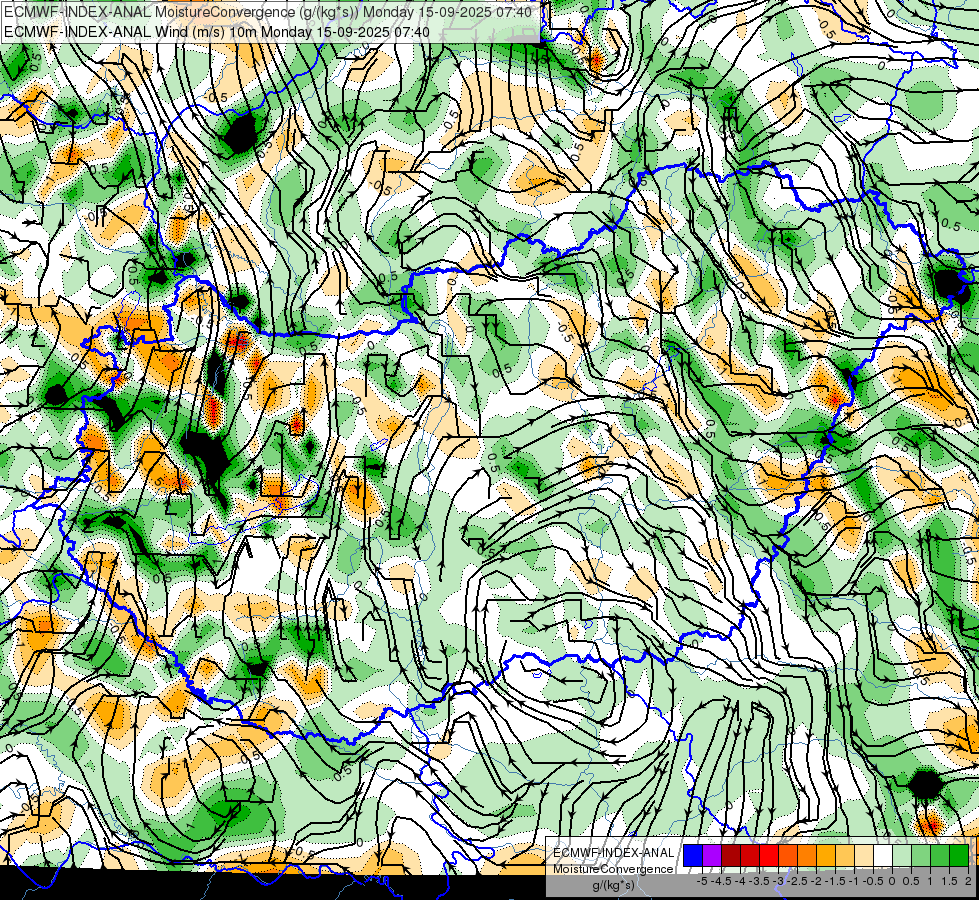Click the swatch between -2 and -1.5
979x900 pixels.
point(826,856)
